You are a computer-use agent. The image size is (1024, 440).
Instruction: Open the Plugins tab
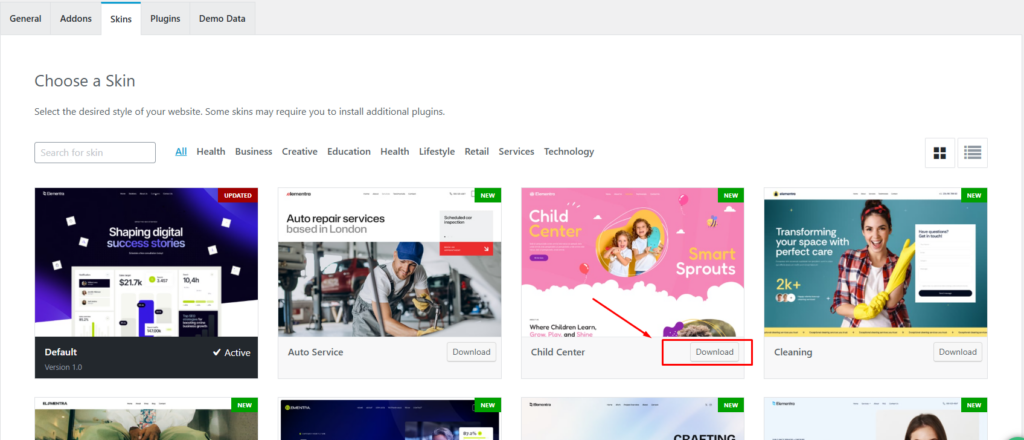[165, 18]
